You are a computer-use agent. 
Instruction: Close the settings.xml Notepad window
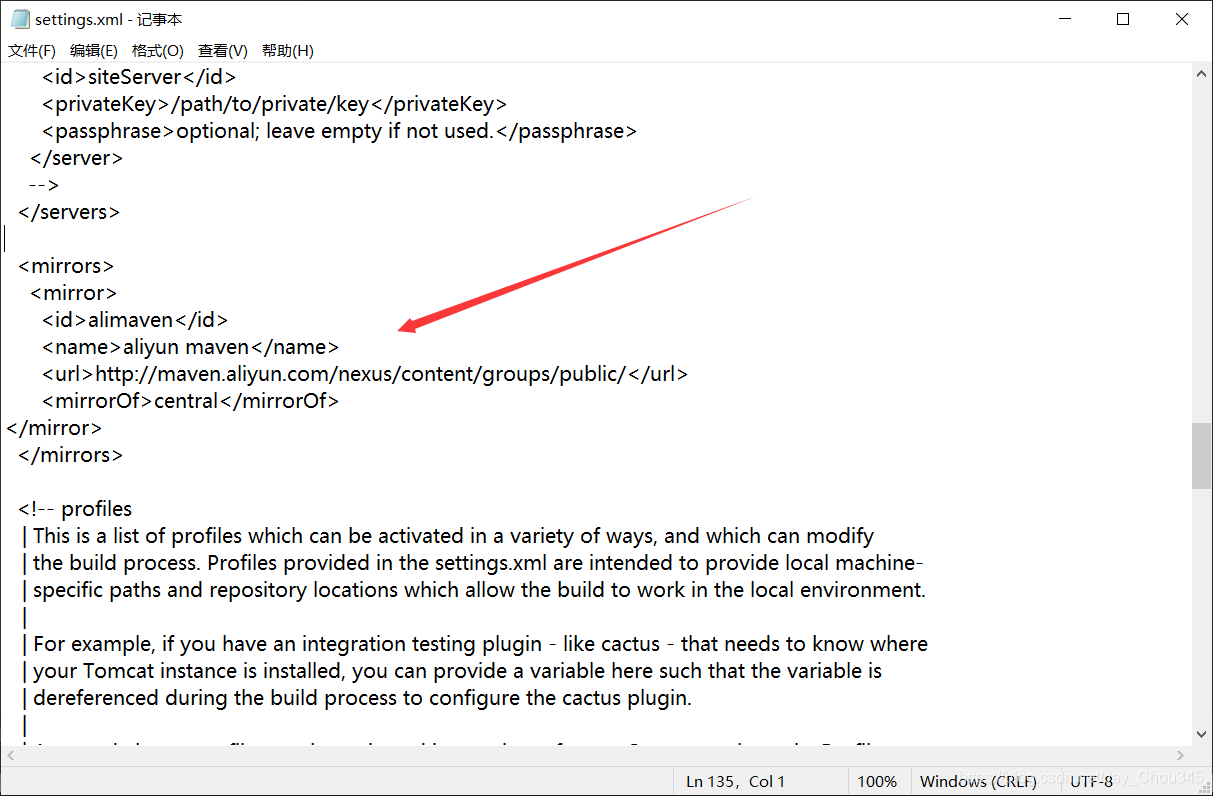pos(1182,19)
